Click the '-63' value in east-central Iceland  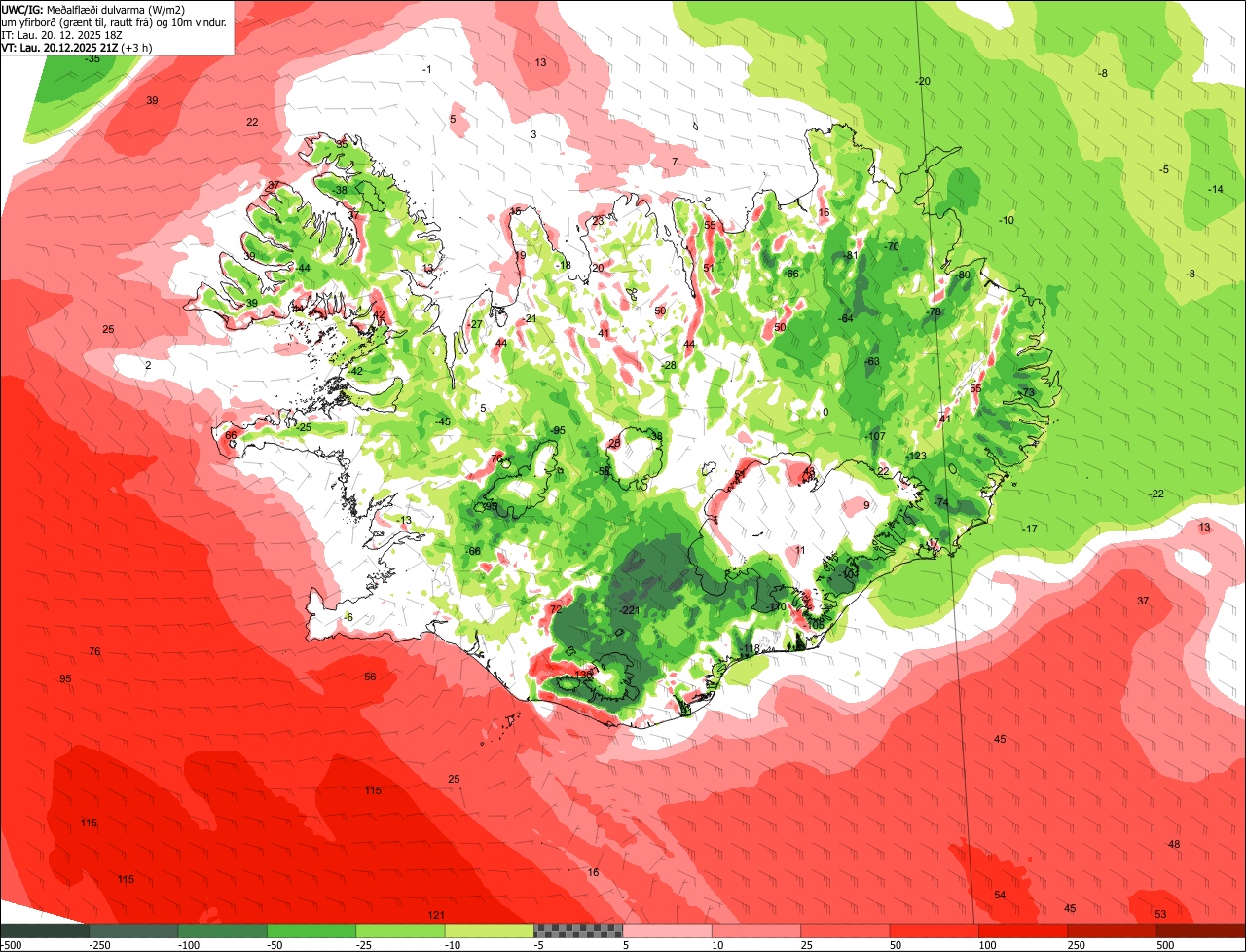pyautogui.click(x=871, y=362)
